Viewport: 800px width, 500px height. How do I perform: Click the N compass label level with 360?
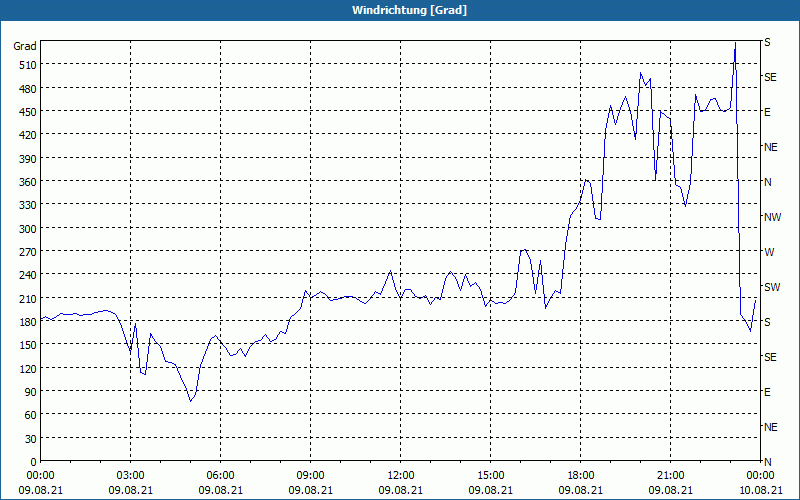767,182
